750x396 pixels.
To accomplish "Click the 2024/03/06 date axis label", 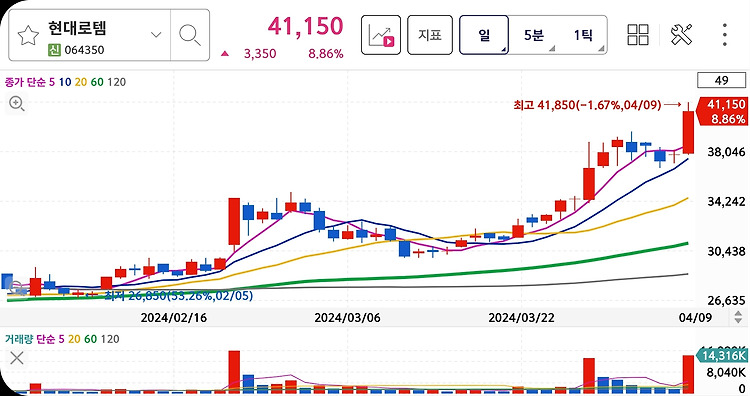I will tap(347, 318).
